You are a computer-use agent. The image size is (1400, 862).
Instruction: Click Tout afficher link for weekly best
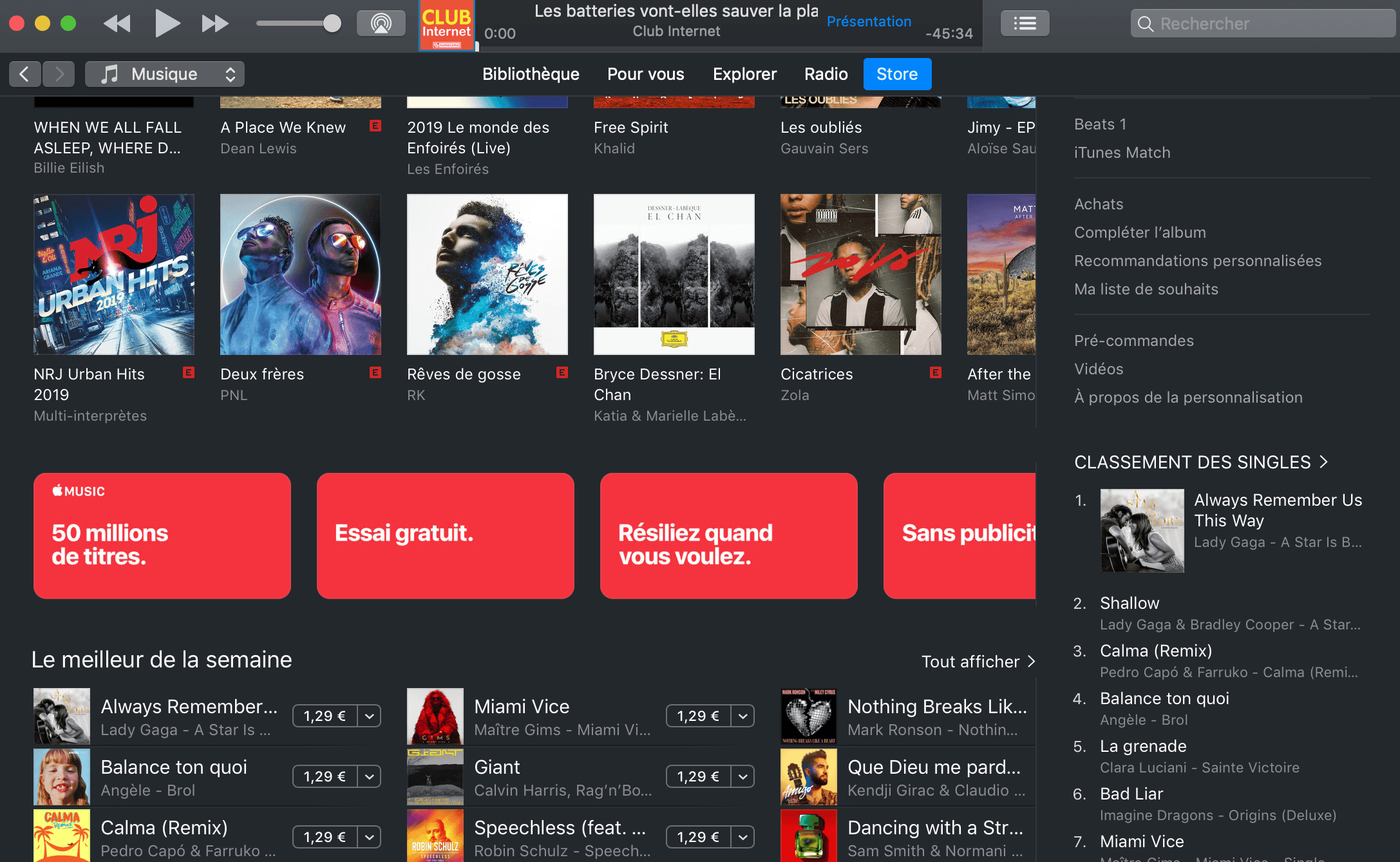pyautogui.click(x=978, y=662)
